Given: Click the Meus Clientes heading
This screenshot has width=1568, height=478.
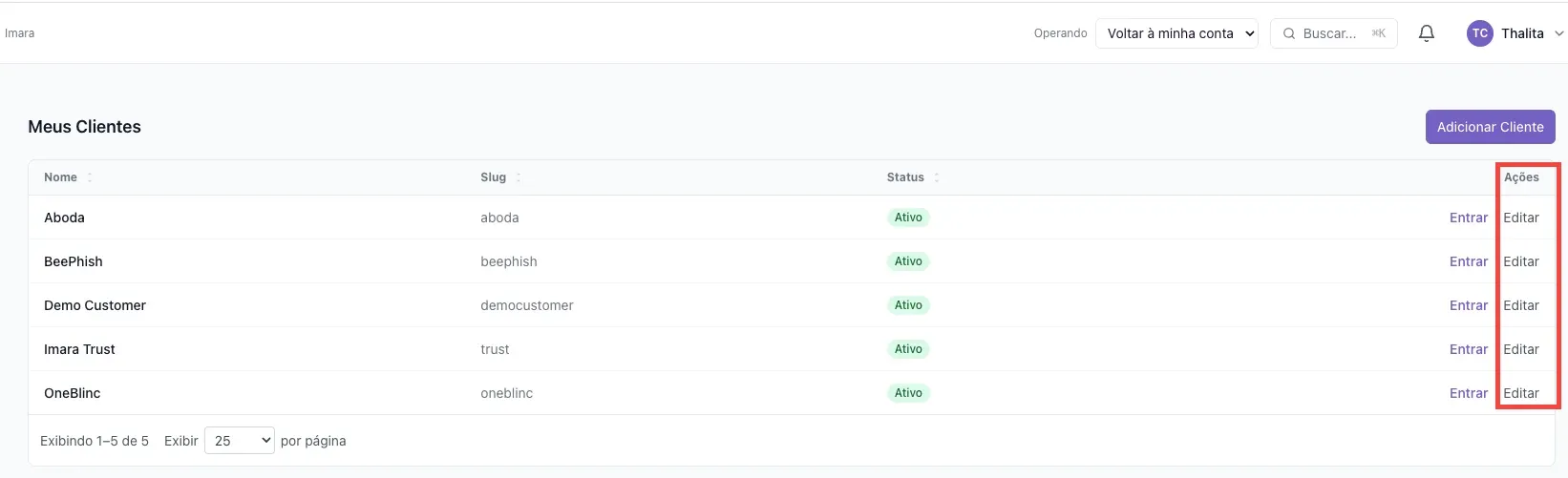Looking at the screenshot, I should coord(84,127).
